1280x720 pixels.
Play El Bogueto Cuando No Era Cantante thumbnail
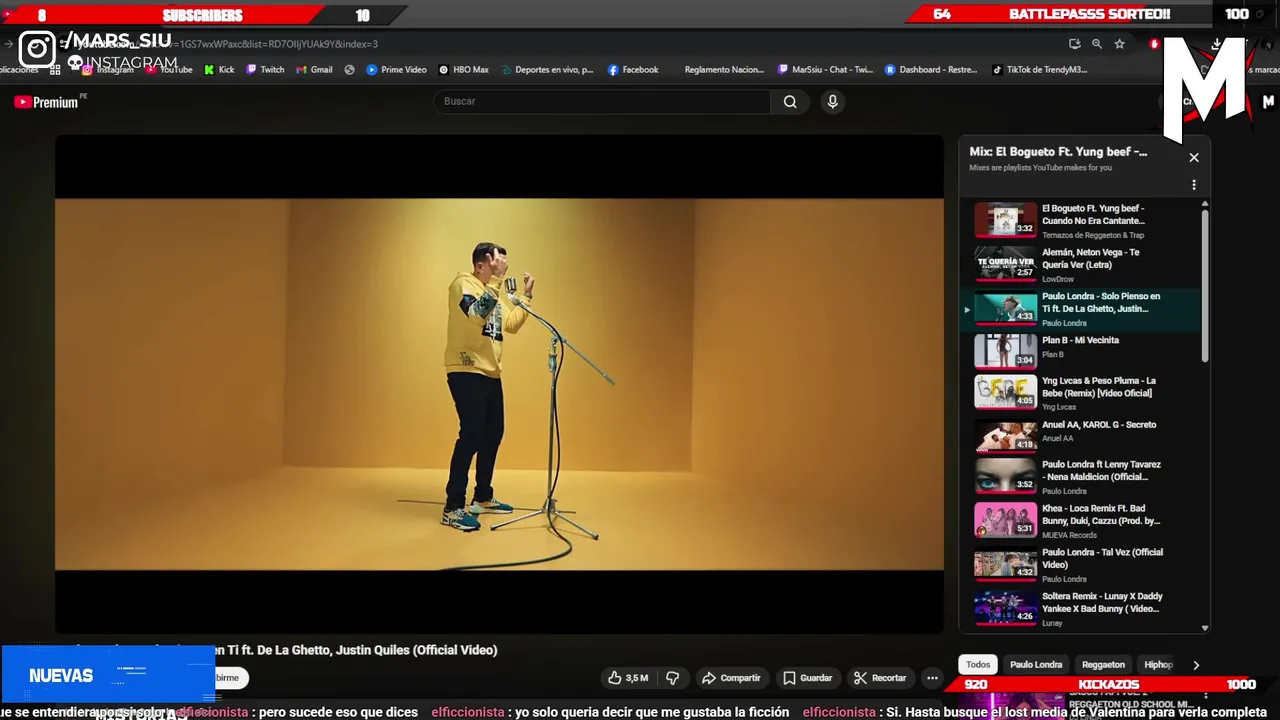point(1005,220)
